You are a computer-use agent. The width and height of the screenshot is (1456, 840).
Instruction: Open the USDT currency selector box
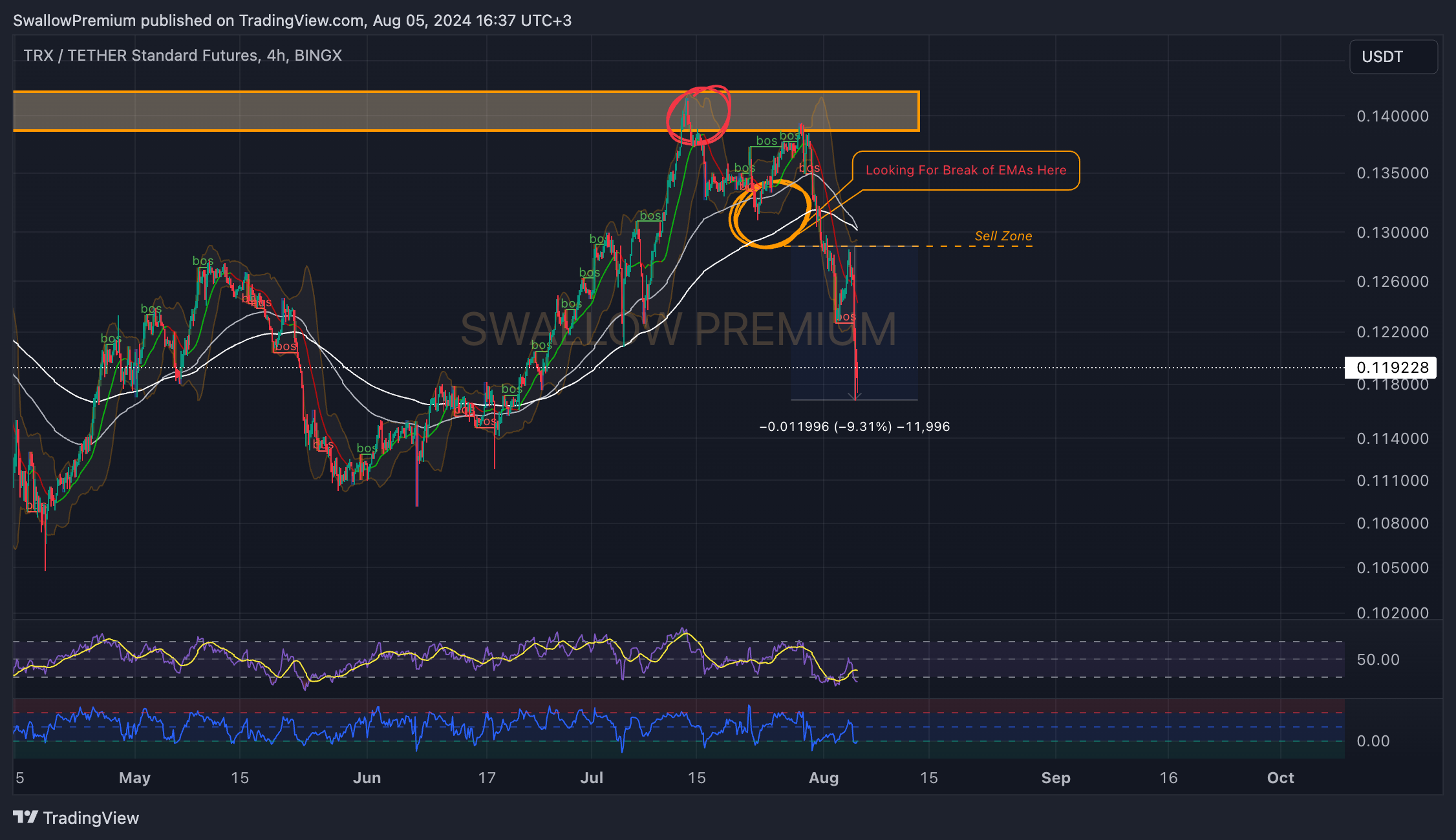[x=1393, y=57]
